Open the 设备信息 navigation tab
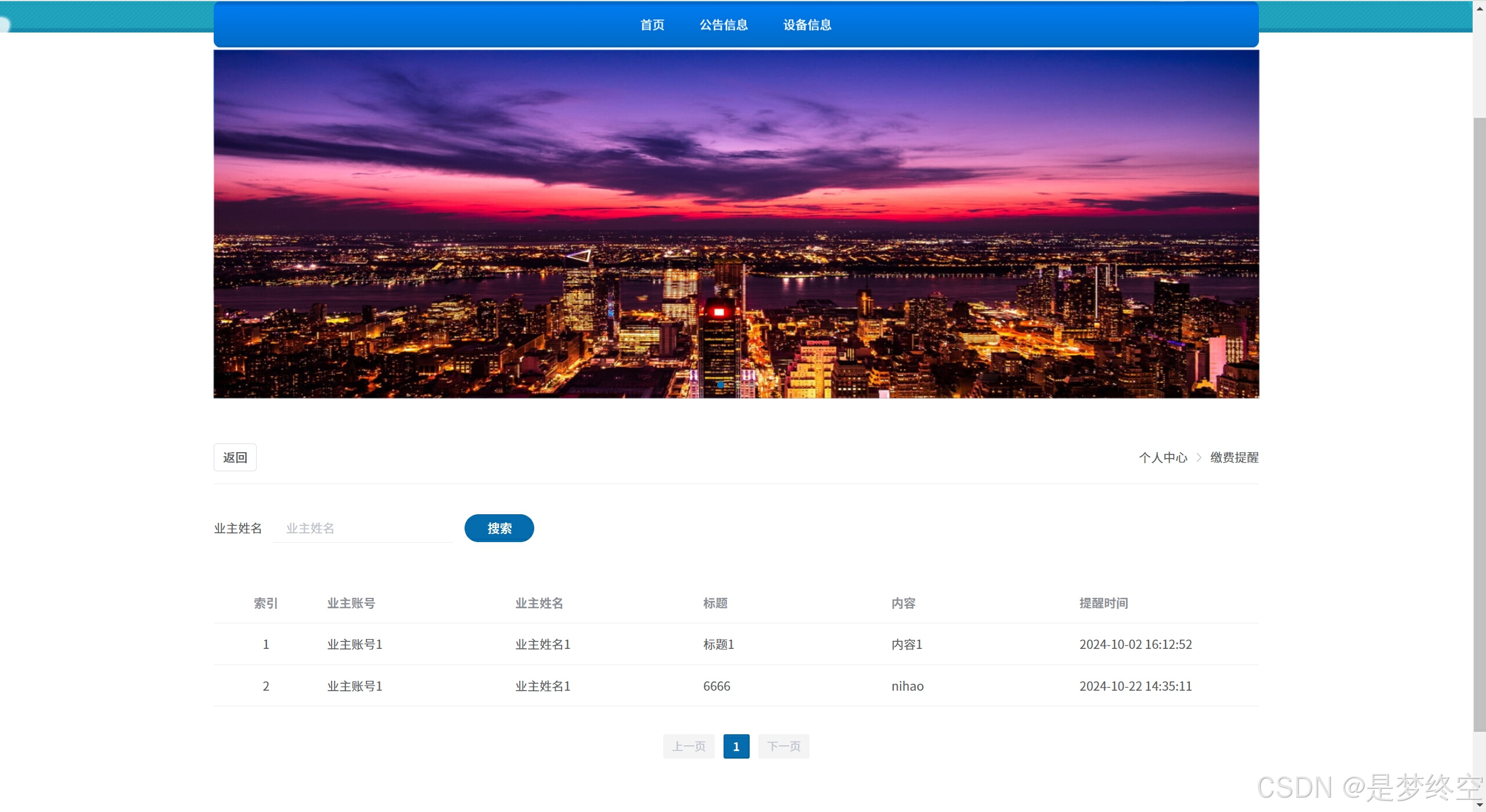1486x812 pixels. 807,25
